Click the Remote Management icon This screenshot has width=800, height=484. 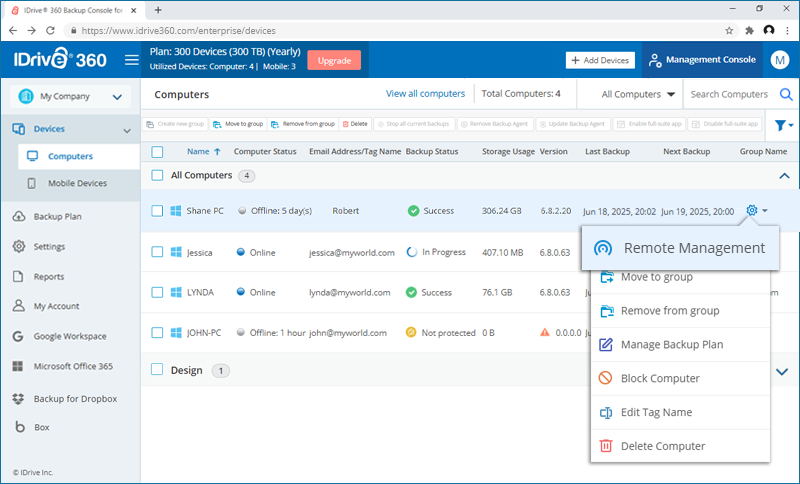pyautogui.click(x=603, y=248)
